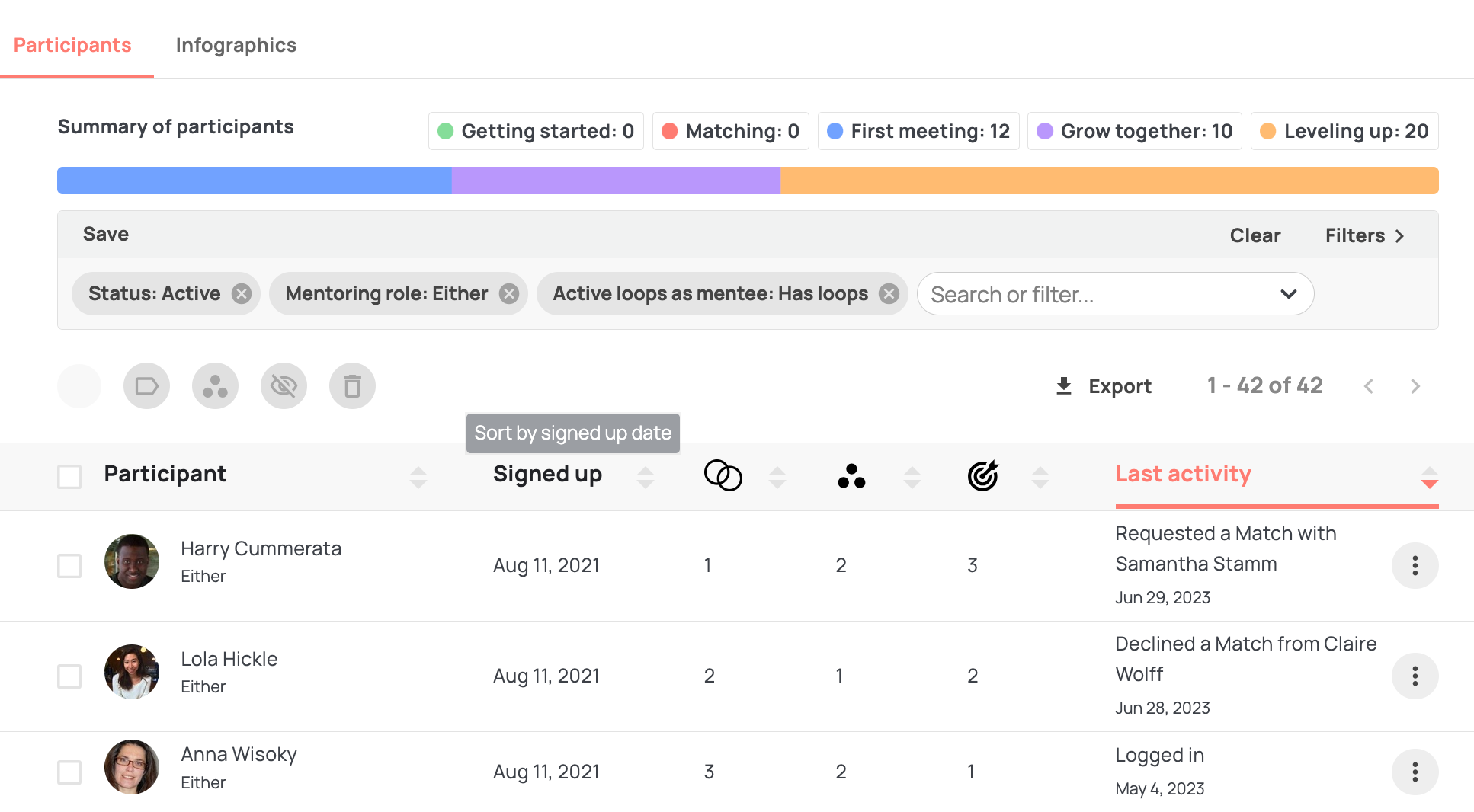Image resolution: width=1474 pixels, height=812 pixels.
Task: Check the box for Lola Hickle
Action: point(69,676)
